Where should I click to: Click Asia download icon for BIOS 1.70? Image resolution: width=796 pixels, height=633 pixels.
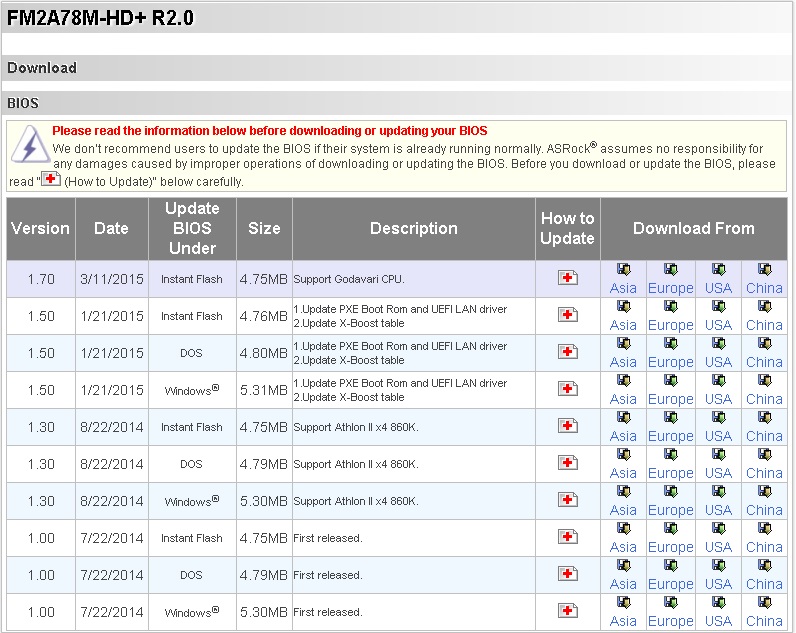click(623, 270)
